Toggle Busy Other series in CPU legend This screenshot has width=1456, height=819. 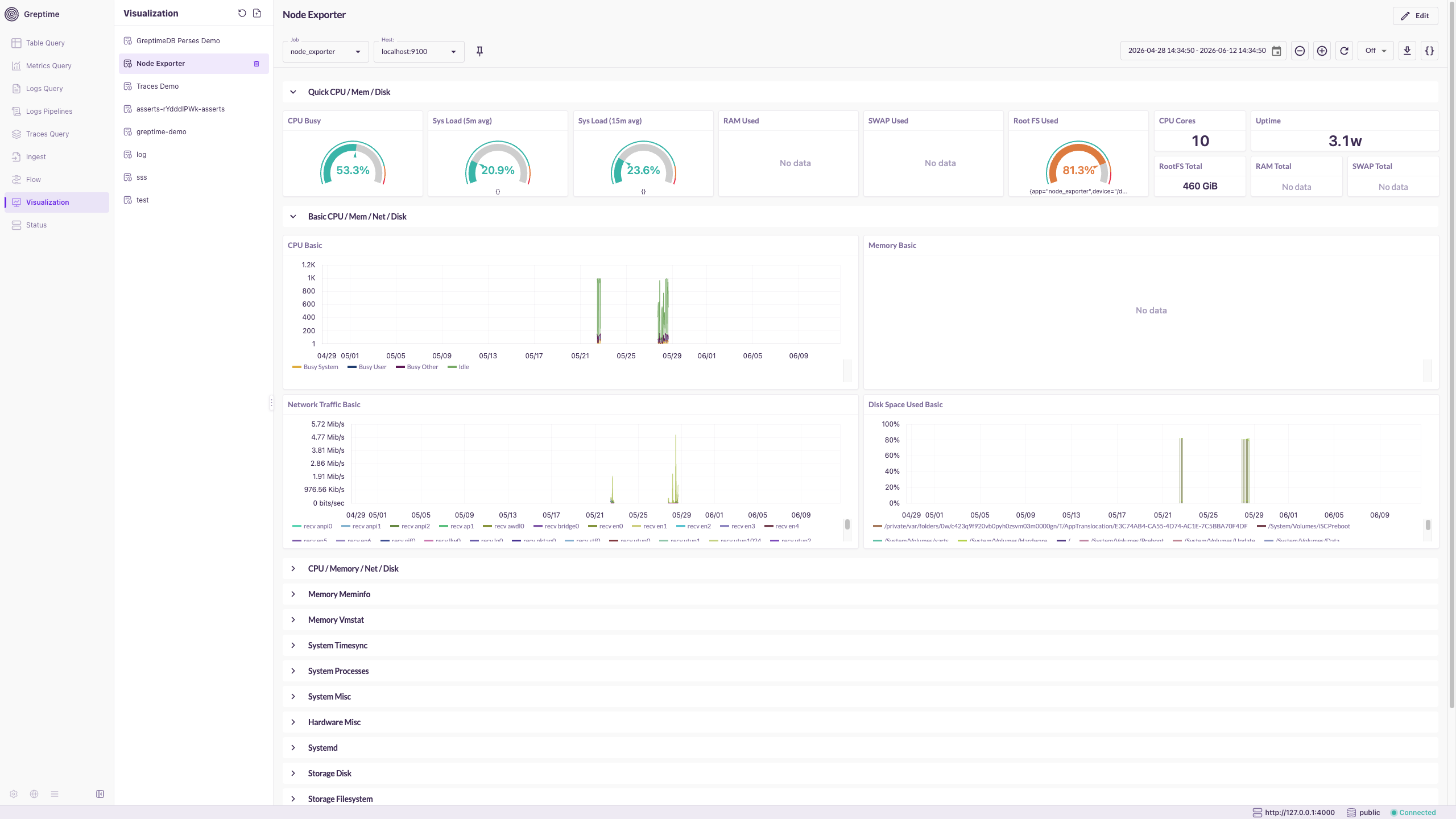point(417,367)
